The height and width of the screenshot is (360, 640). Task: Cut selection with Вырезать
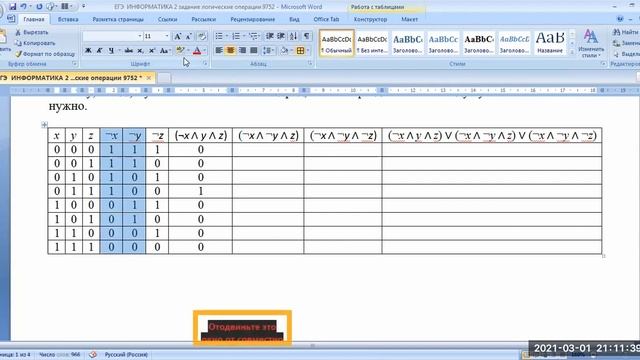(x=32, y=32)
